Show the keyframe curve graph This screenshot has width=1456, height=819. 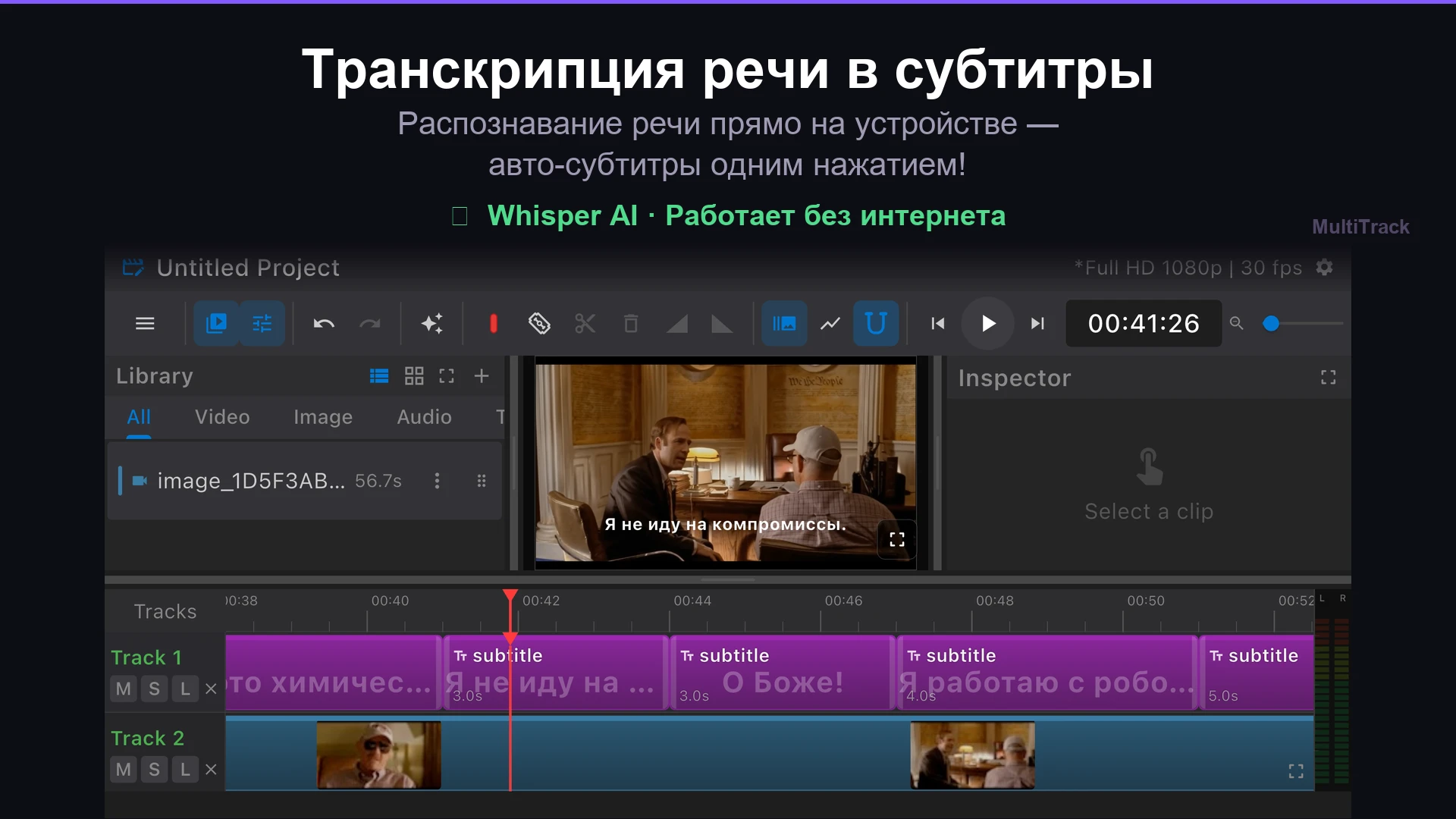tap(830, 324)
